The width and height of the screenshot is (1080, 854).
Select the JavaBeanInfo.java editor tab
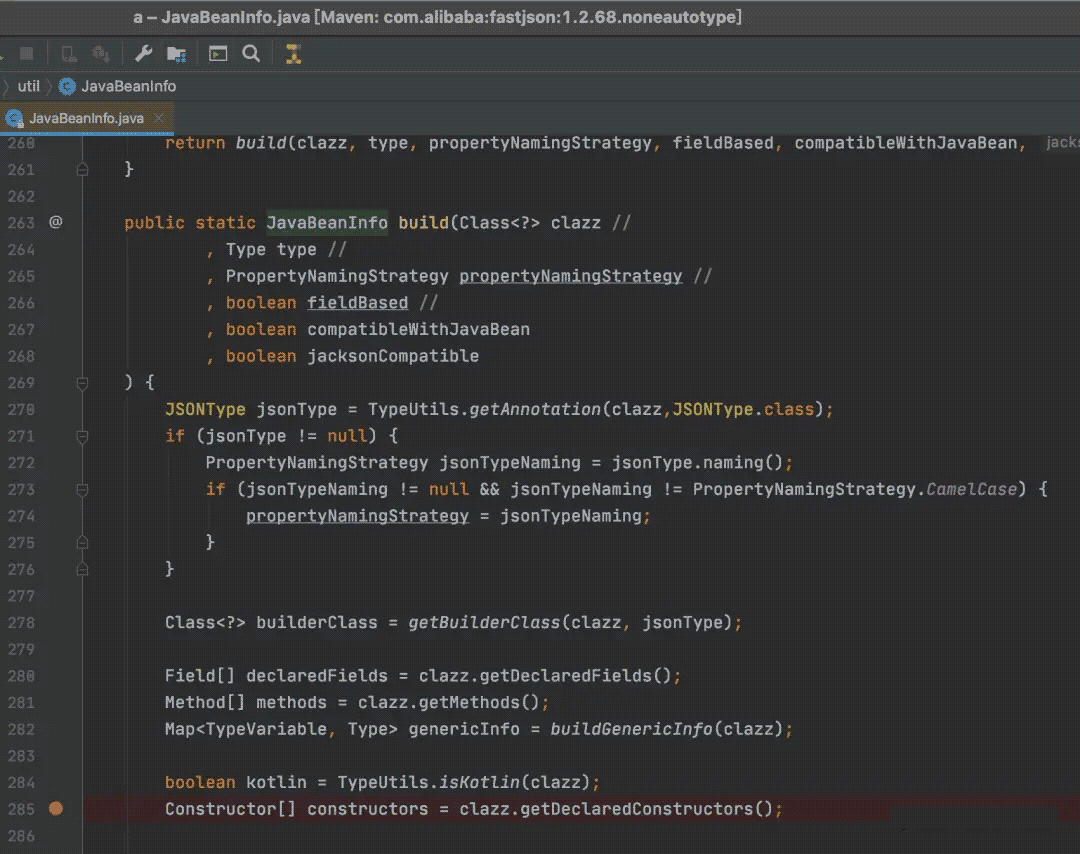[x=86, y=118]
